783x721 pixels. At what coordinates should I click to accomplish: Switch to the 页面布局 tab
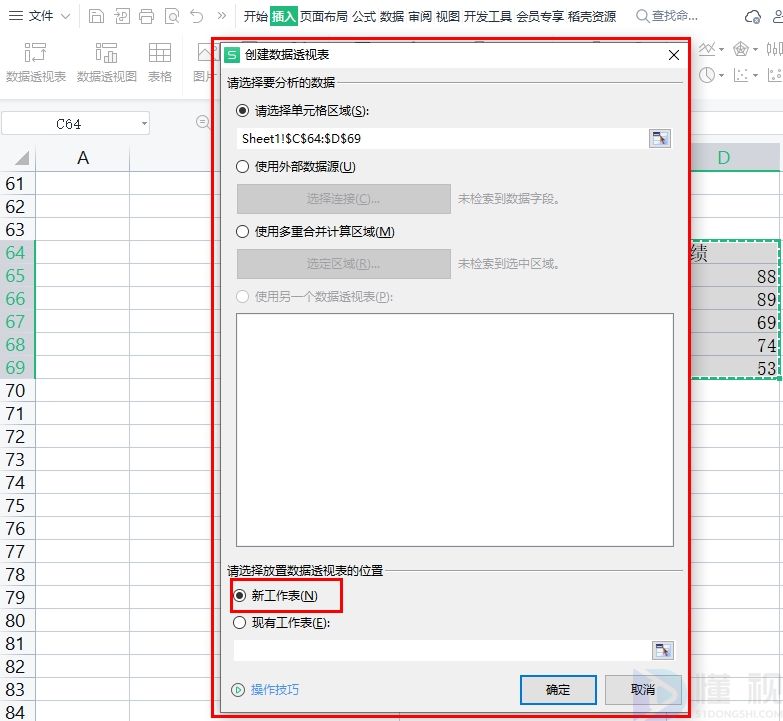point(324,16)
